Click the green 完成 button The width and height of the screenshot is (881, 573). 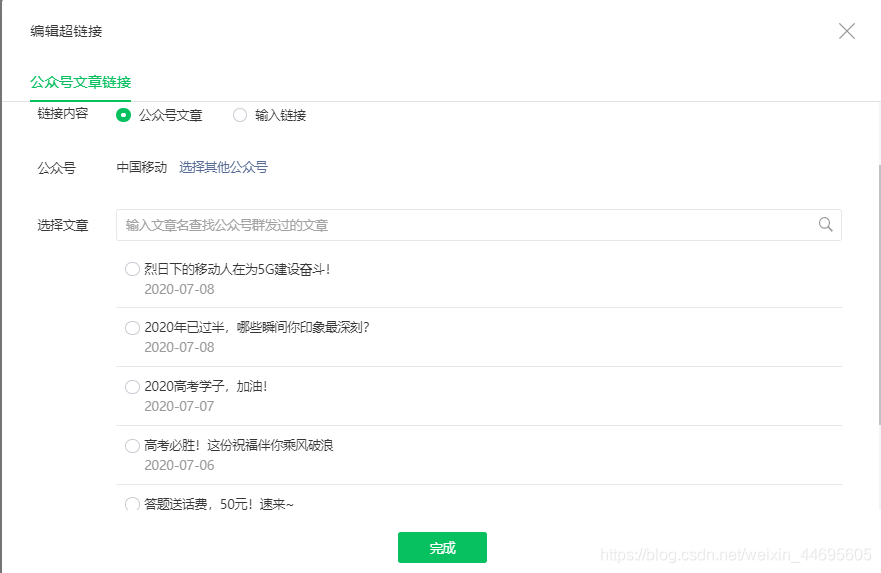442,547
